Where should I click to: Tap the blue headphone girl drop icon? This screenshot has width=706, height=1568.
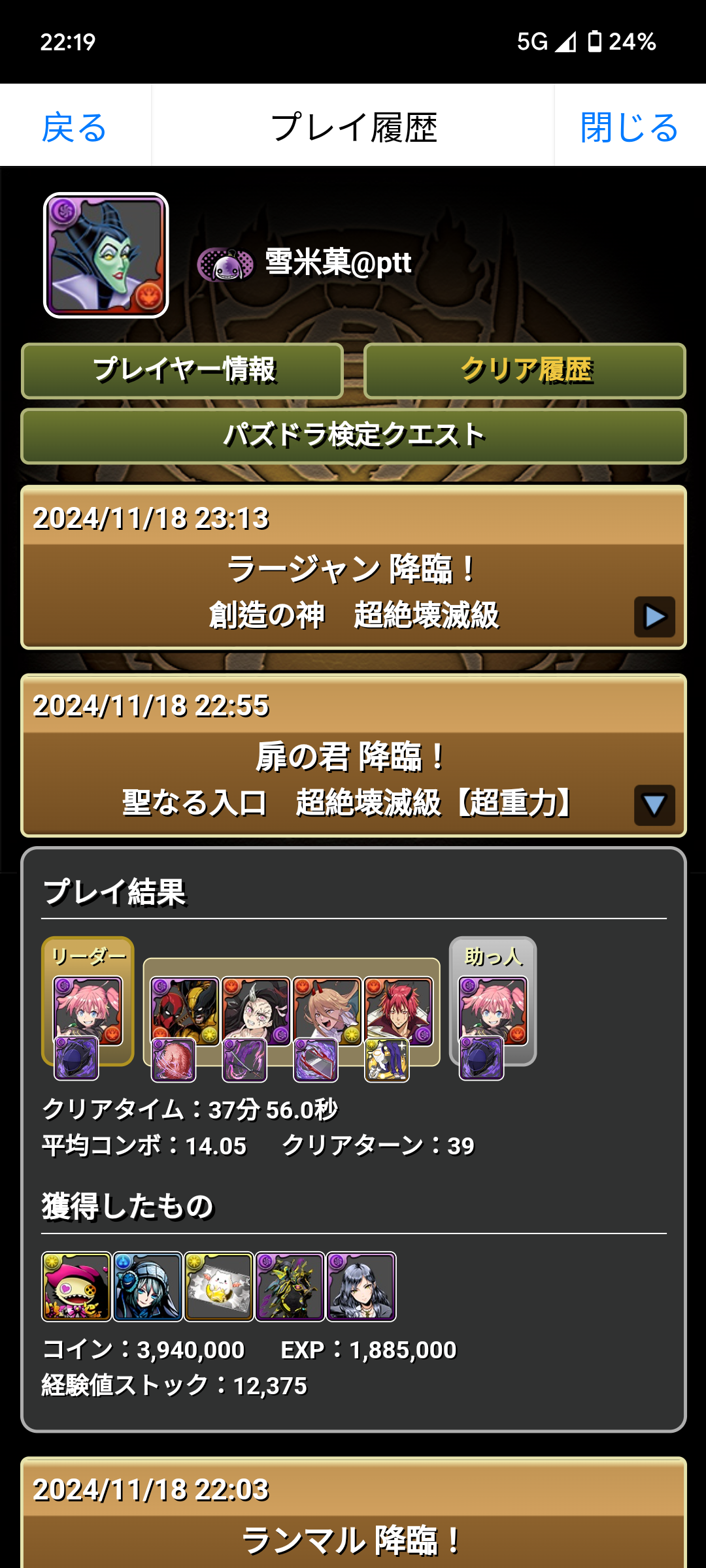148,1286
